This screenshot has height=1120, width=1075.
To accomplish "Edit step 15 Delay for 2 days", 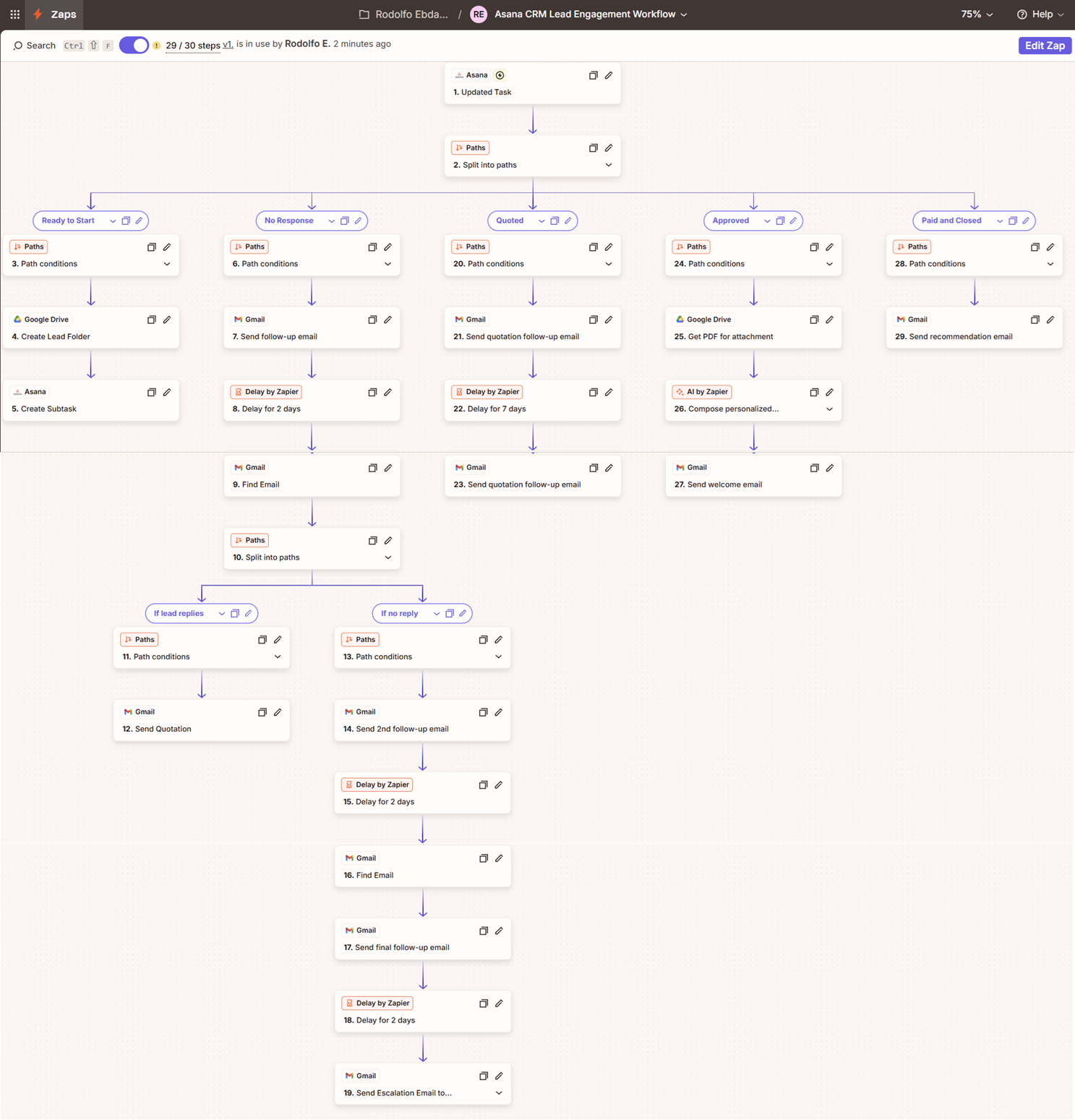I will pyautogui.click(x=499, y=785).
